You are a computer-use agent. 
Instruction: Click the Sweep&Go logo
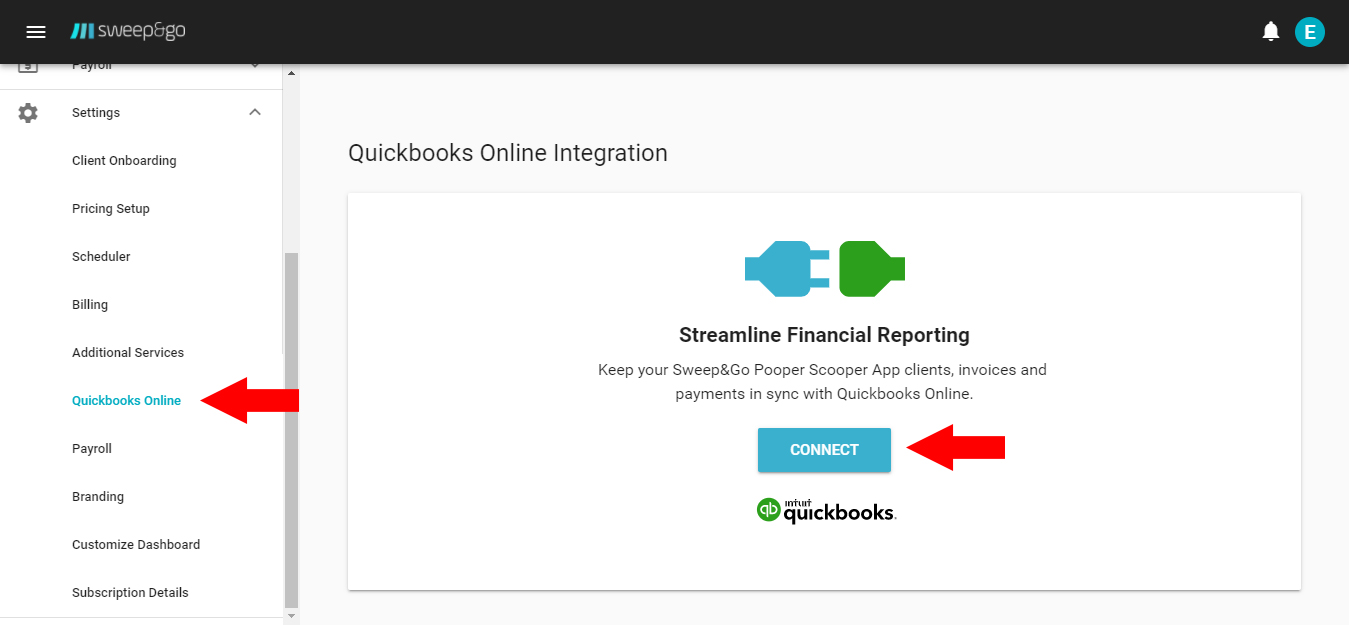click(x=128, y=31)
